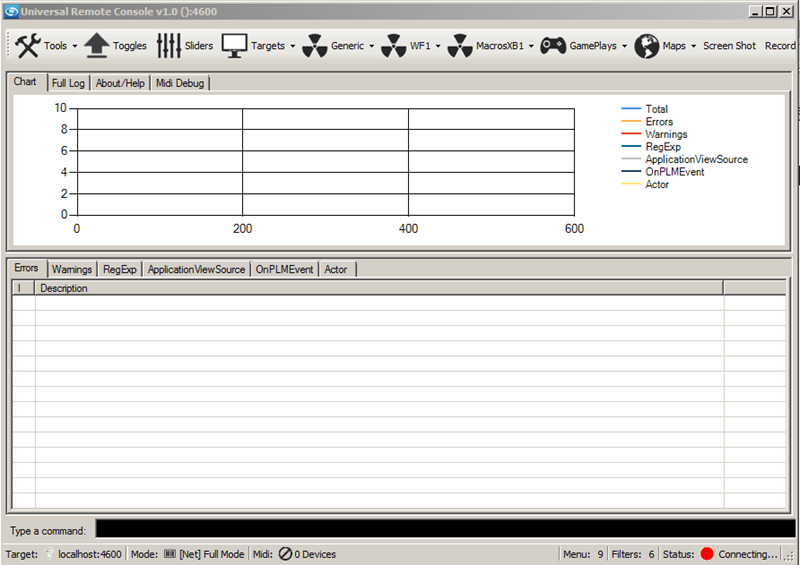Open the Sliders mixer icon

point(168,45)
